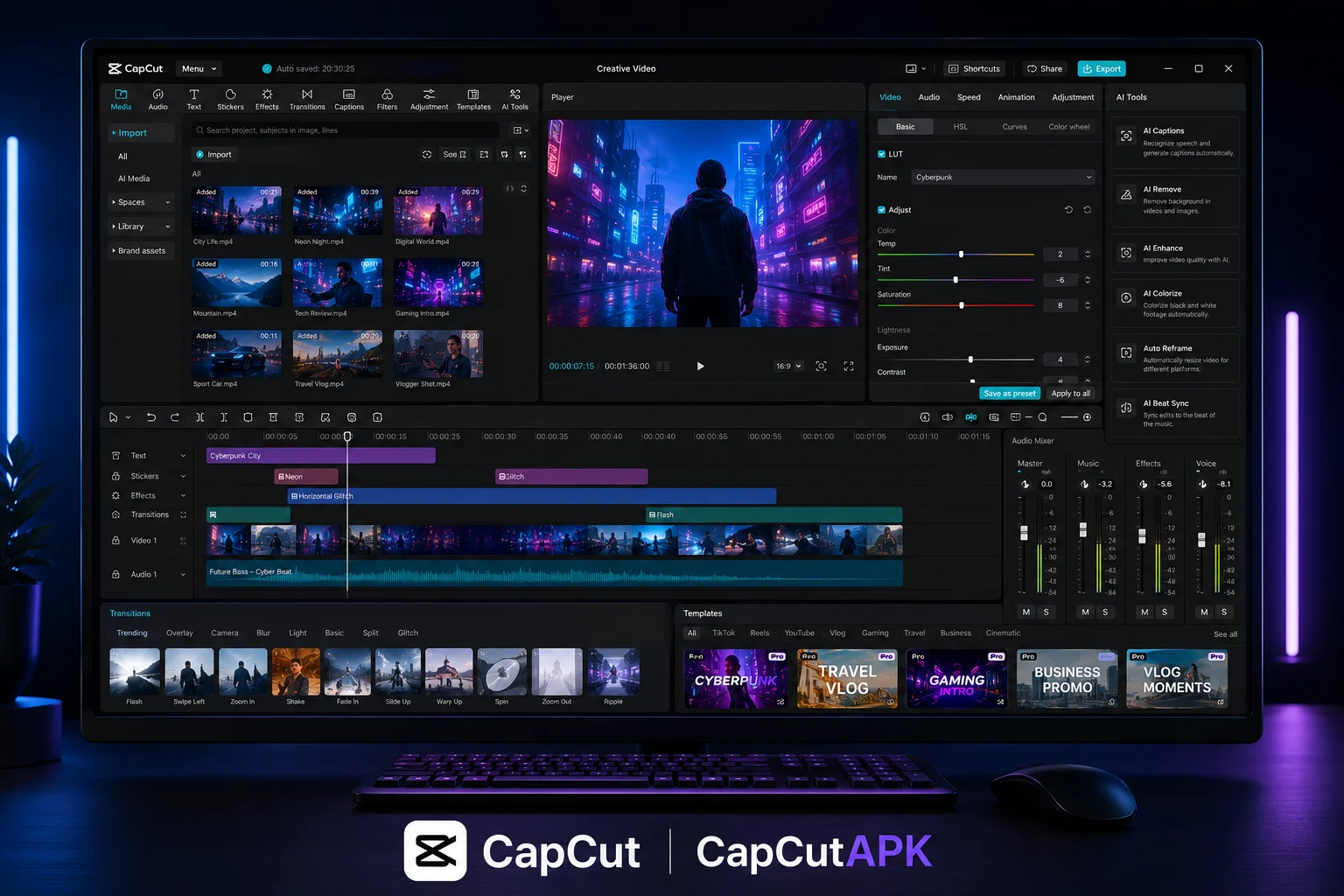Start the Auto Reframe tool
The height and width of the screenshot is (896, 1344).
(1176, 358)
